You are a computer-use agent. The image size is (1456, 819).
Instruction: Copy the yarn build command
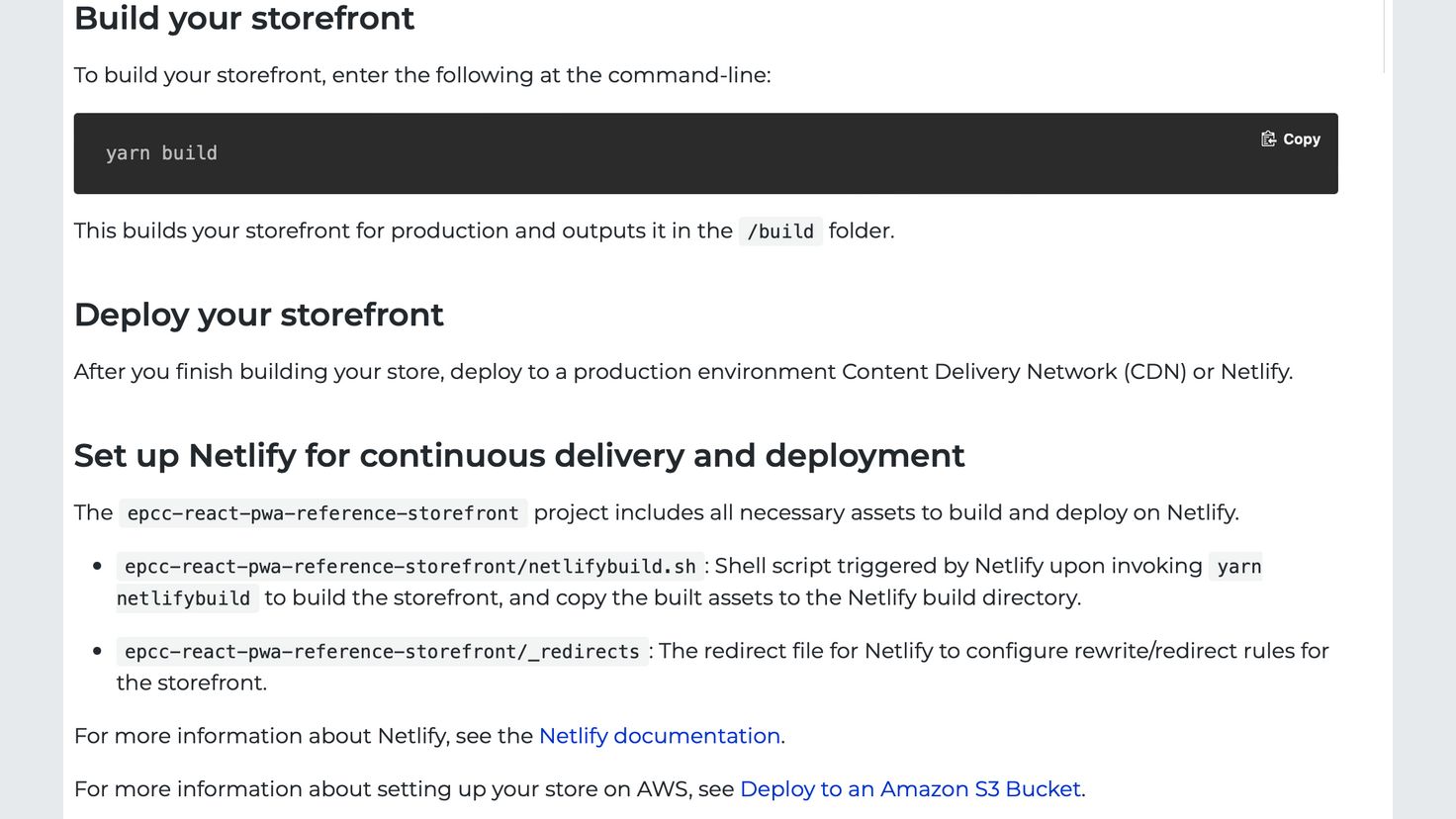coord(1291,139)
